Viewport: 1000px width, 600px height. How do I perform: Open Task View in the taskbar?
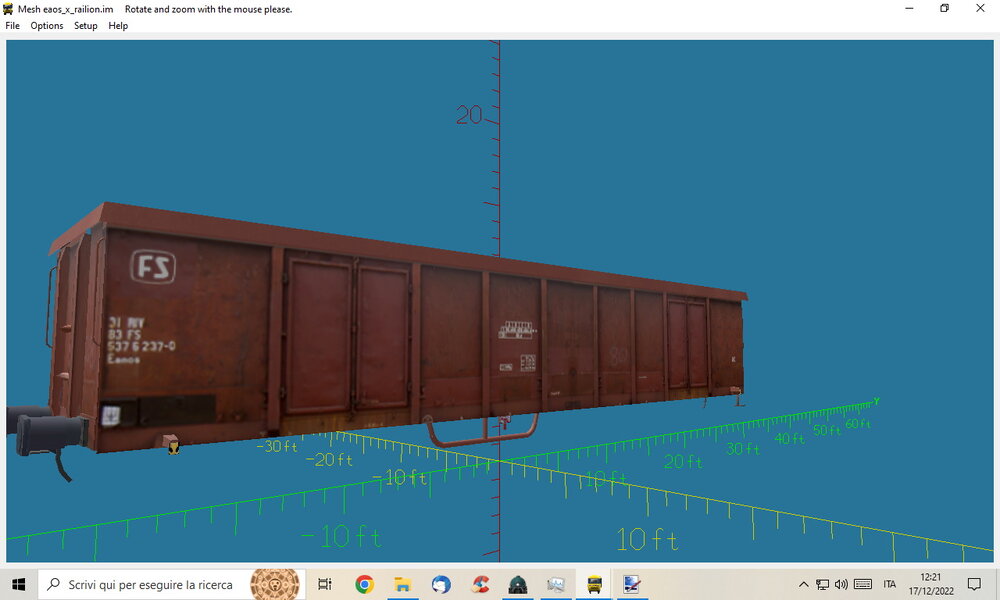[325, 584]
